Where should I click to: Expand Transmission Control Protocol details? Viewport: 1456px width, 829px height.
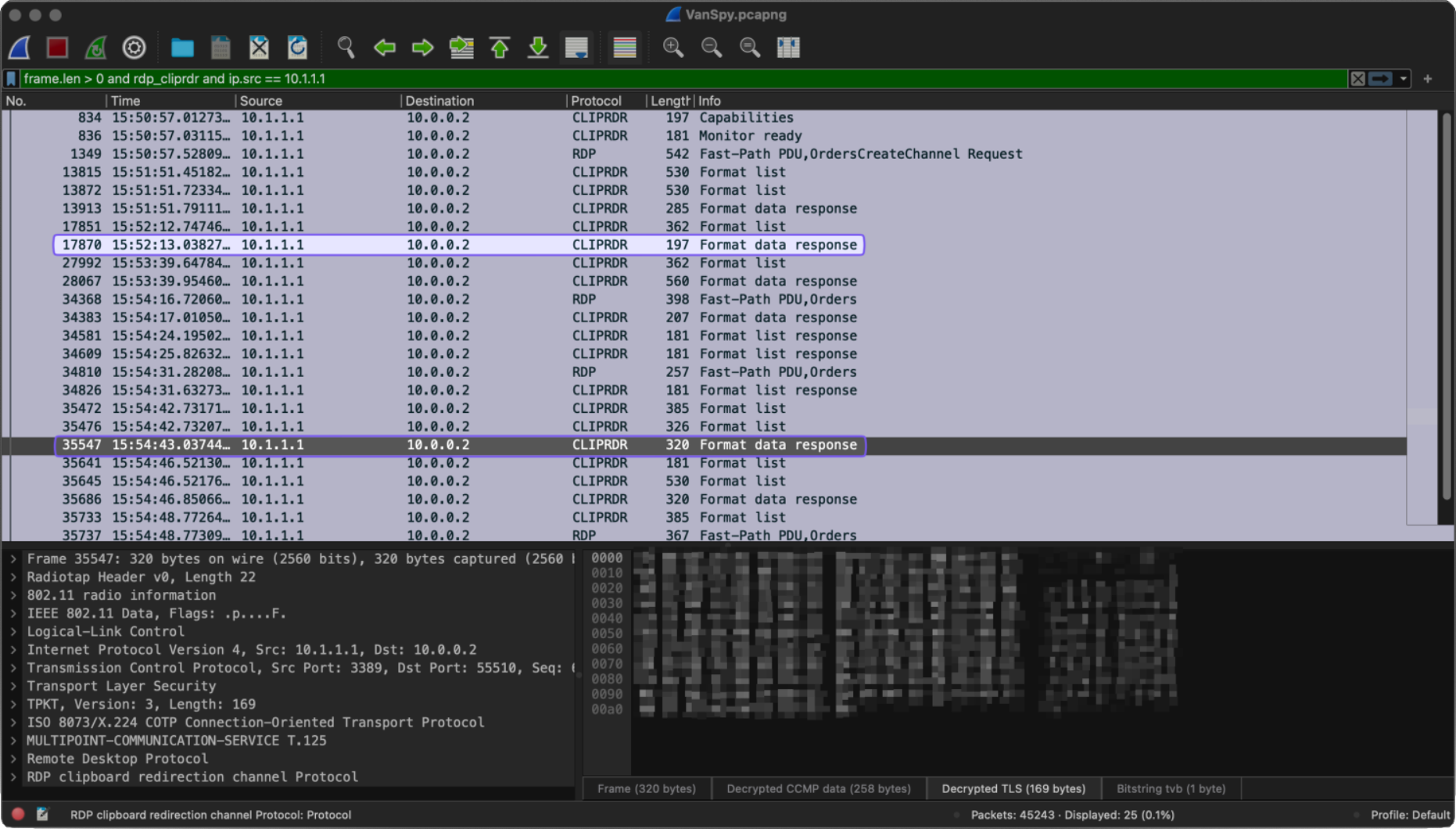tap(13, 668)
